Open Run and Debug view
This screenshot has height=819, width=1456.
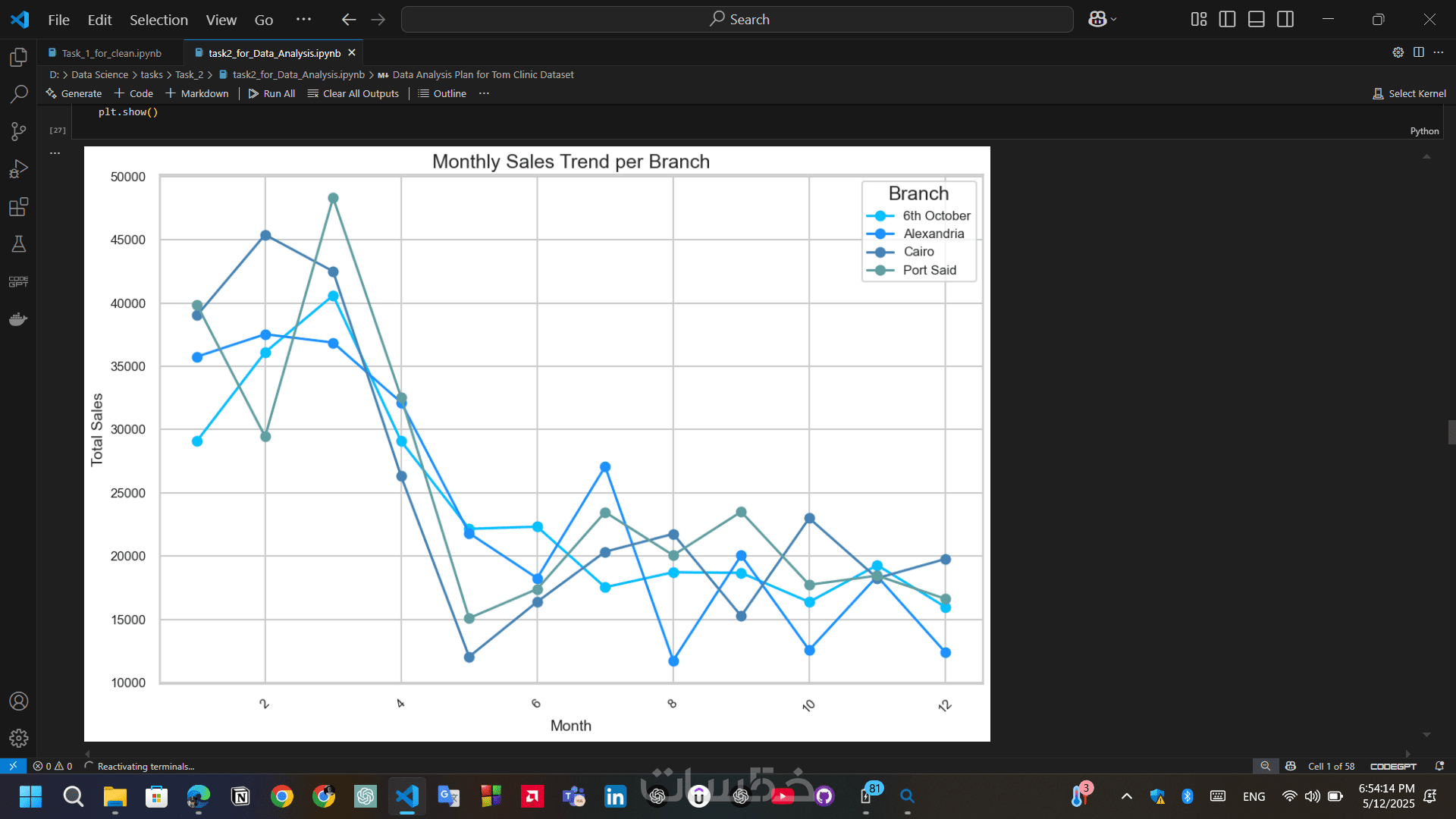coord(18,168)
